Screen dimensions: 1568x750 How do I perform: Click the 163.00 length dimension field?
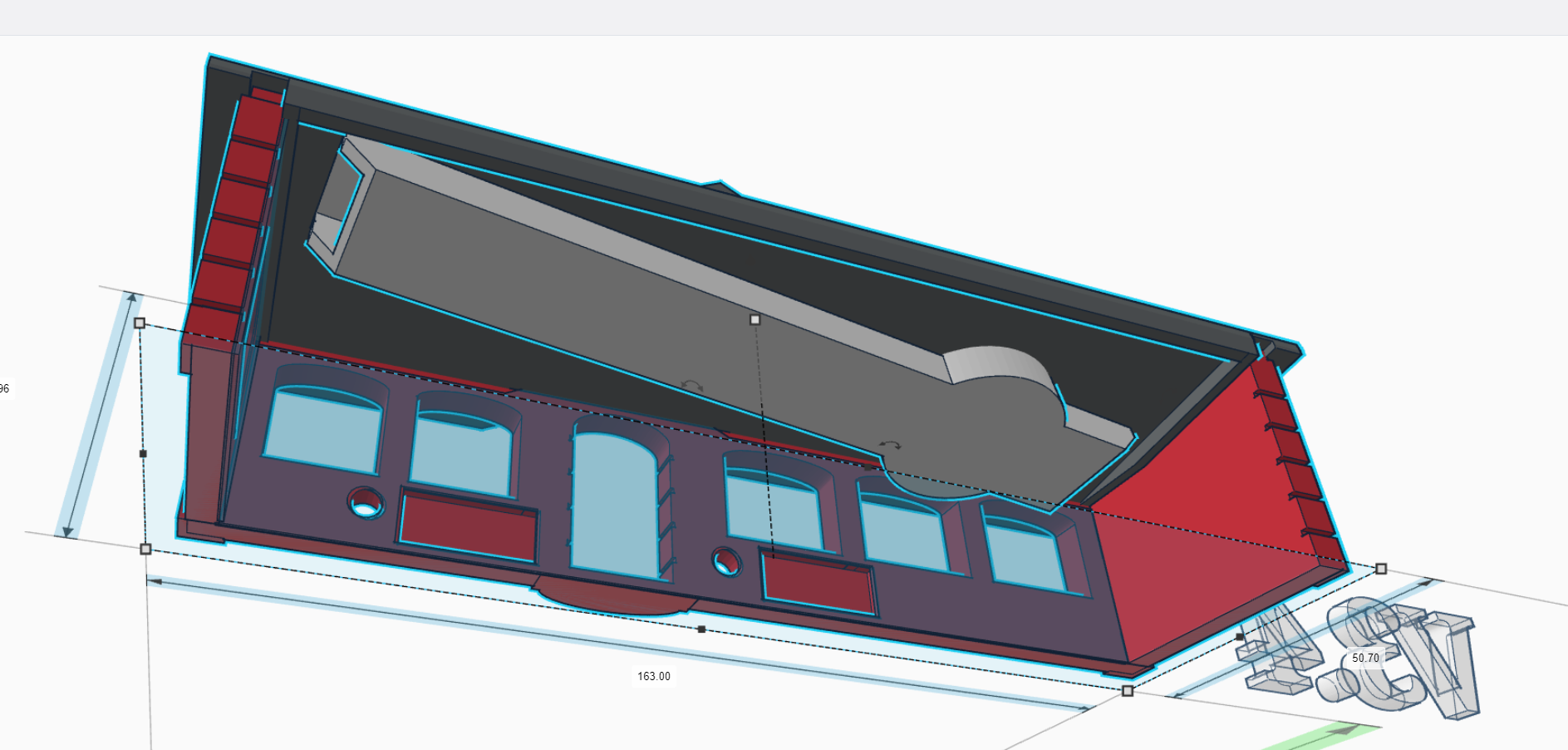pos(653,676)
